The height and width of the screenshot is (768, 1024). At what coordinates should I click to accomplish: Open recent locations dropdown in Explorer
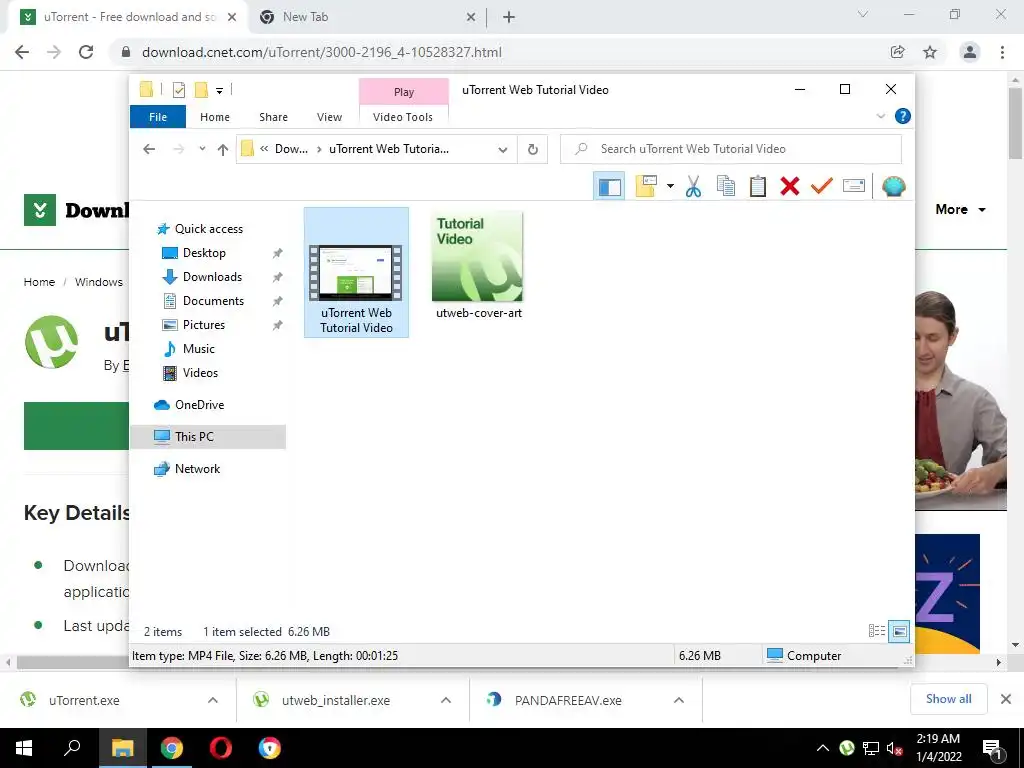[202, 149]
